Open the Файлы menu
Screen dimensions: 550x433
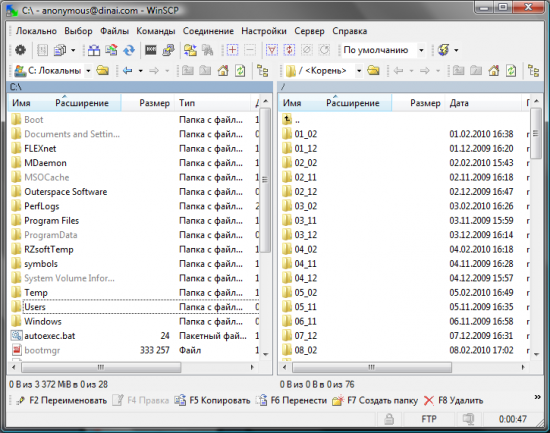click(x=114, y=31)
